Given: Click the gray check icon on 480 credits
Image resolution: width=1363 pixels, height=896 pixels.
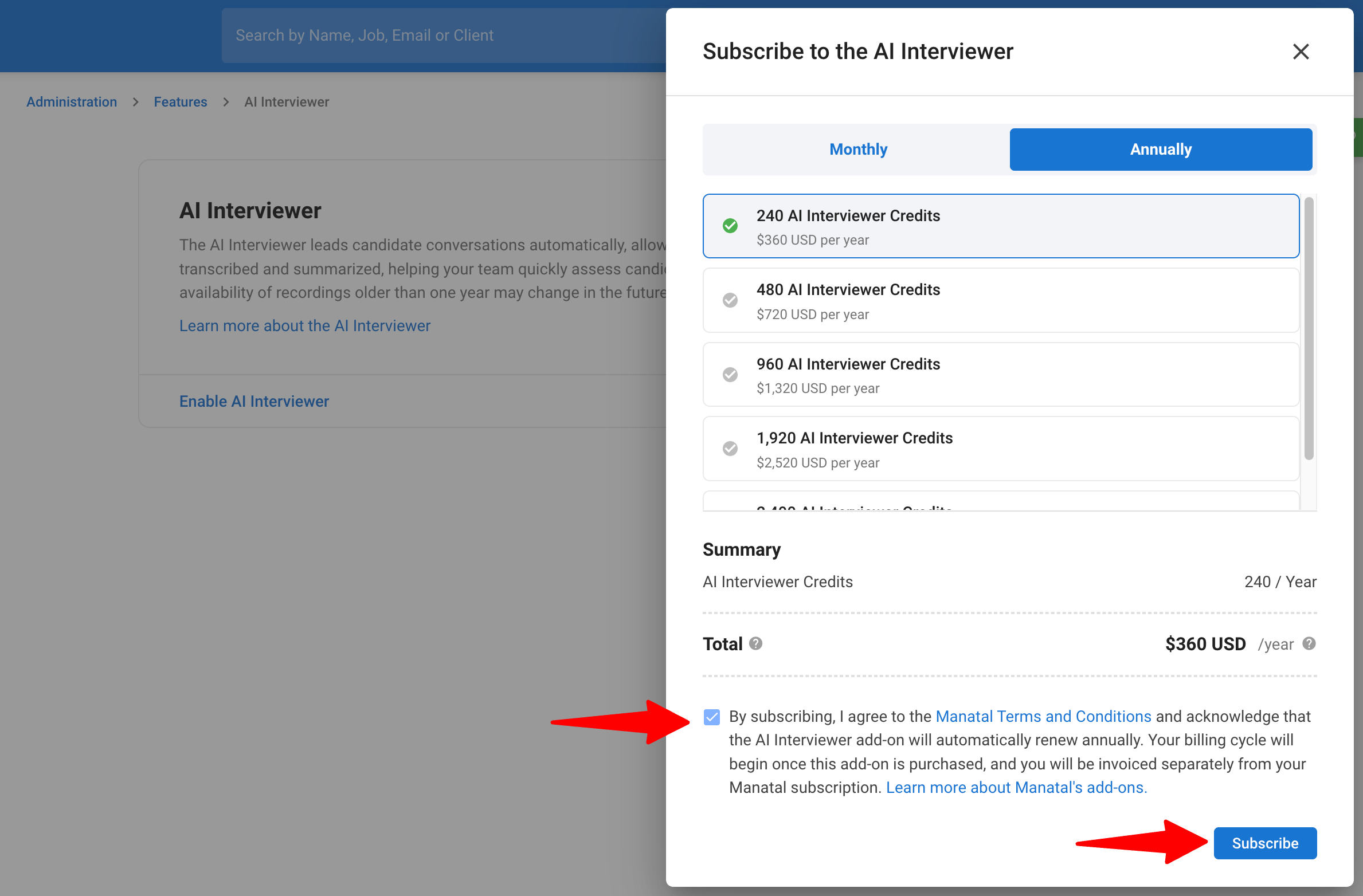Looking at the screenshot, I should tap(730, 300).
